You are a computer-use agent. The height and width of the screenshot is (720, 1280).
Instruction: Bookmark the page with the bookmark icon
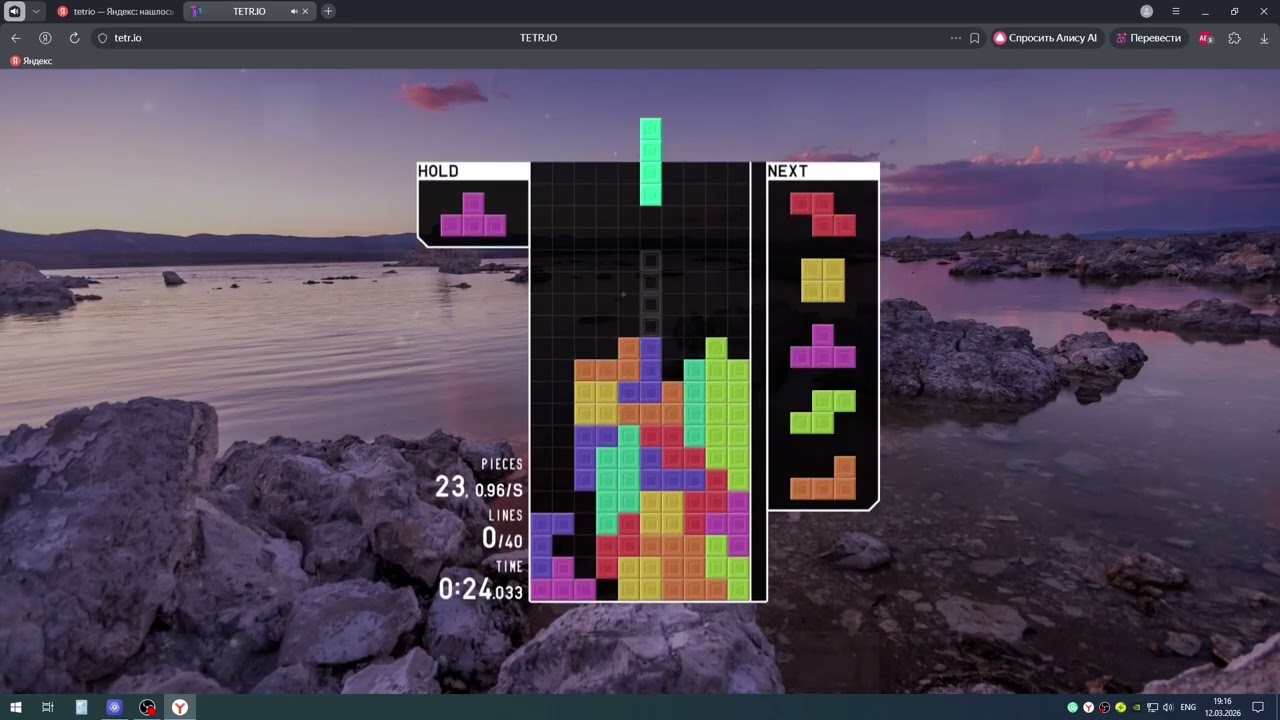tap(975, 38)
